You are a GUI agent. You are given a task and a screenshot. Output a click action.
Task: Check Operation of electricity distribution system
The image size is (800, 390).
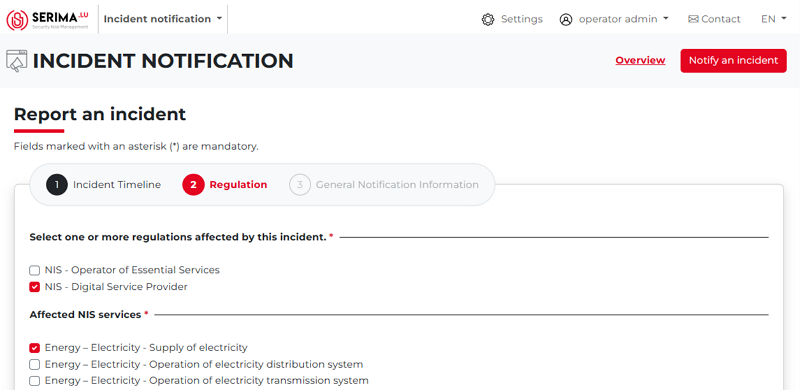point(34,365)
